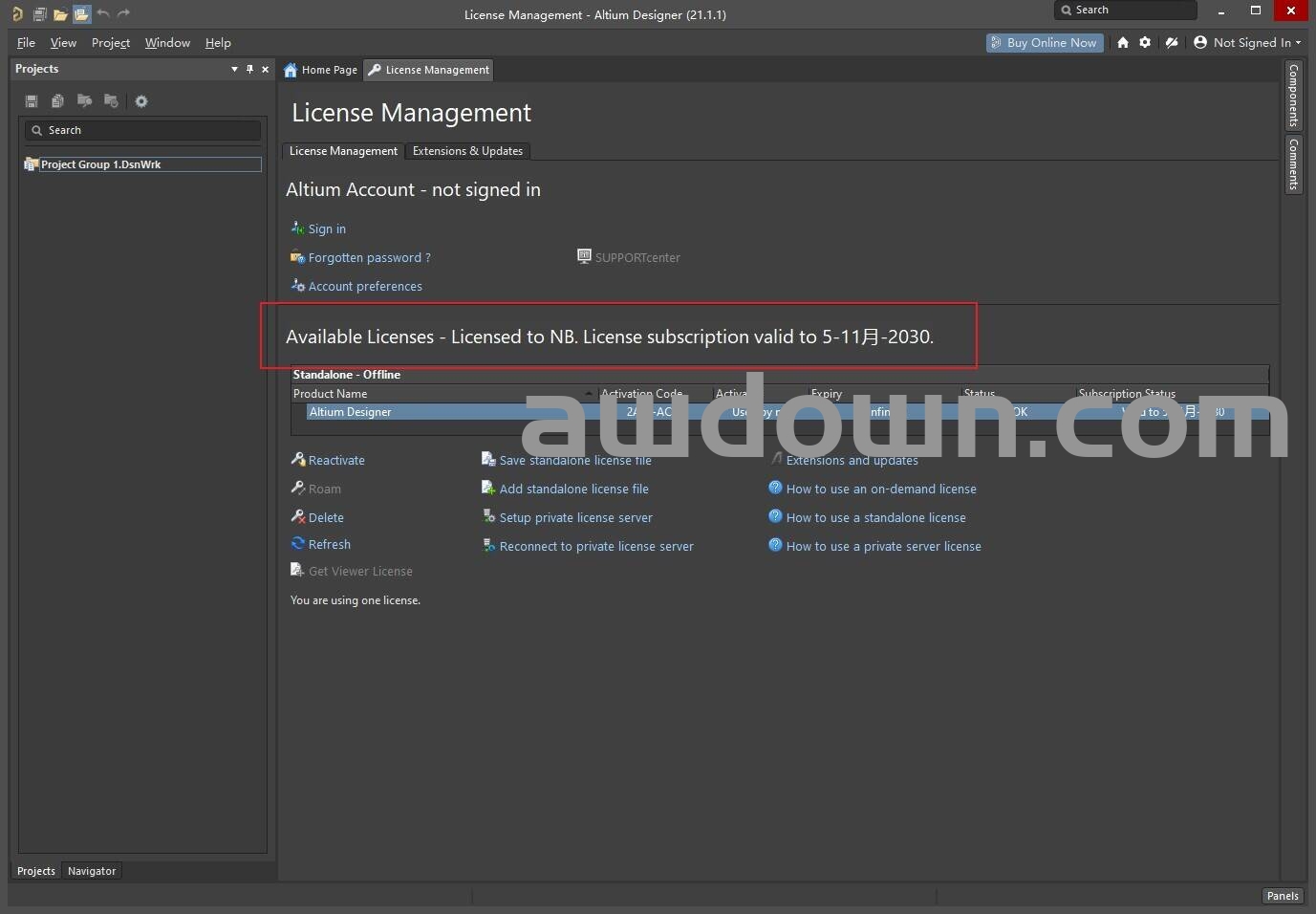The image size is (1316, 914).
Task: Open the Project menu
Action: coord(111,43)
